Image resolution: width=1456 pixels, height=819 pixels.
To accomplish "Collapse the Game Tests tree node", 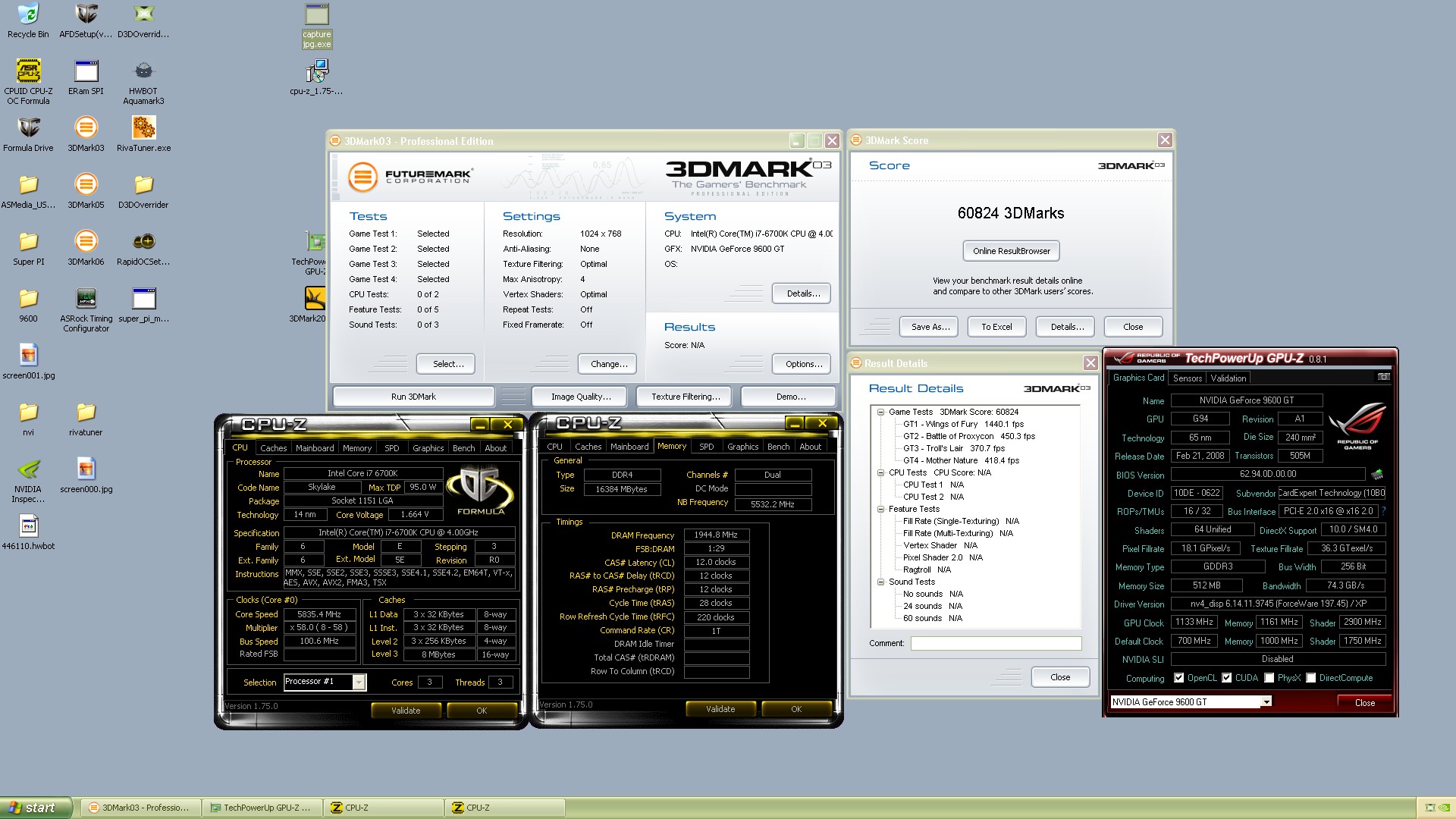I will pyautogui.click(x=880, y=412).
